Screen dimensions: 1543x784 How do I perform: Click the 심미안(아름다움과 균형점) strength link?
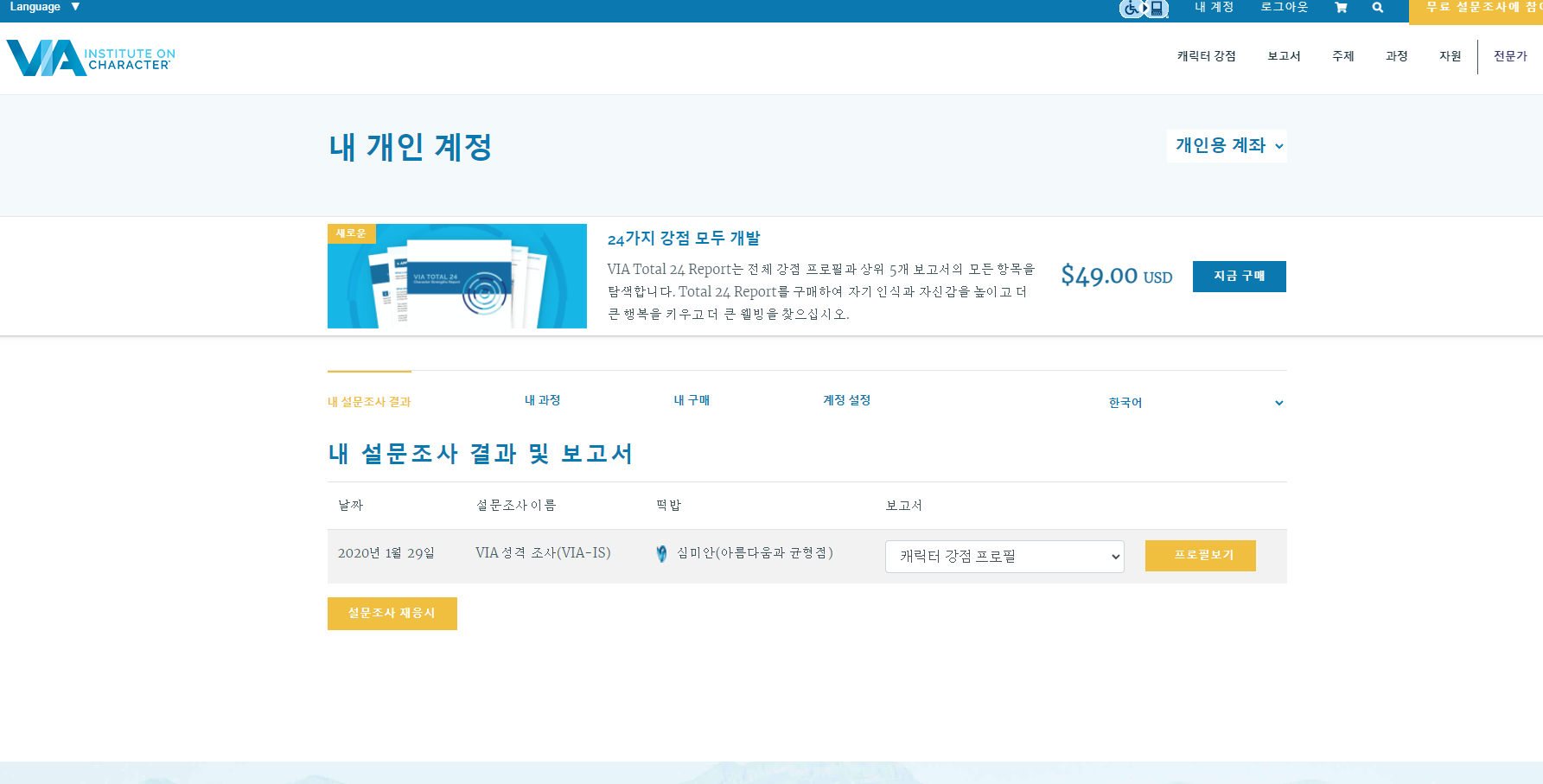coord(755,553)
